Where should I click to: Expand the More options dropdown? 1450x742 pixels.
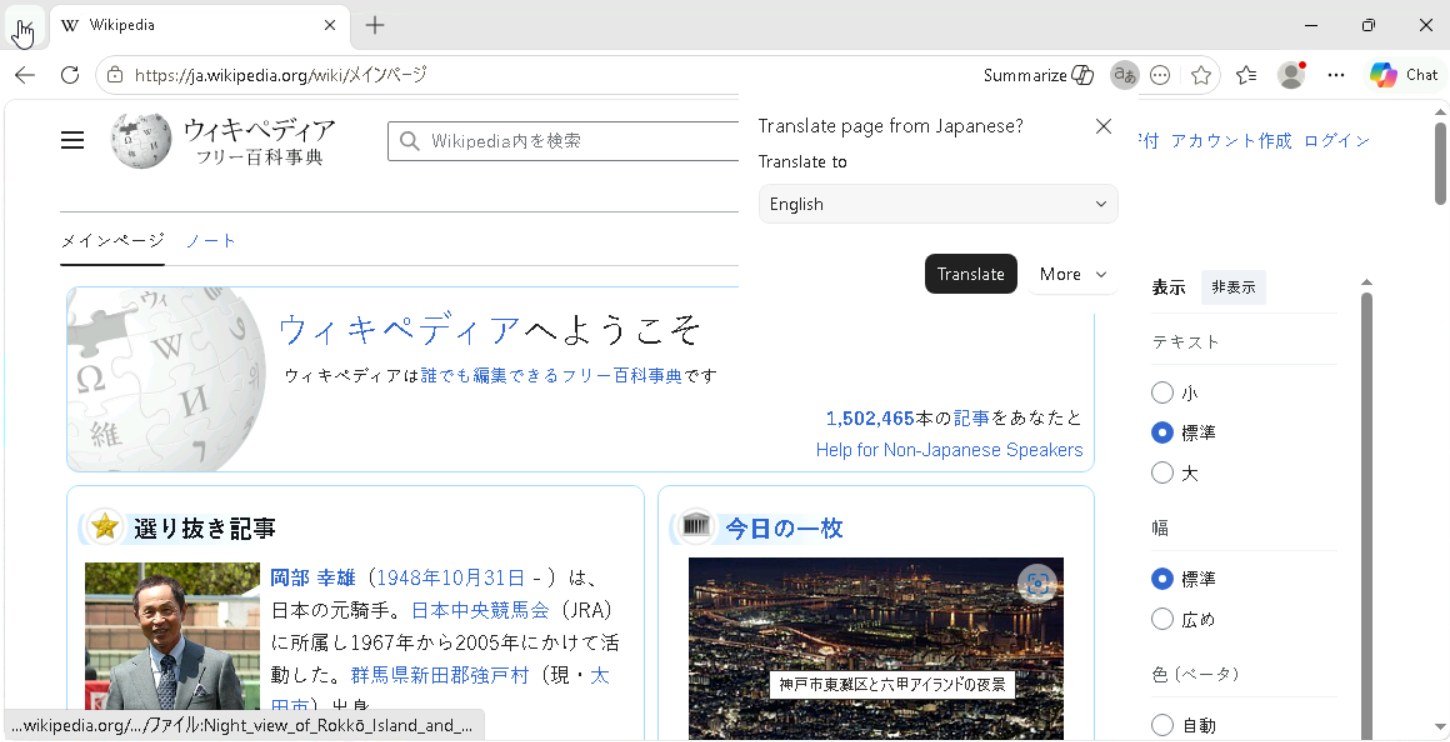1073,274
